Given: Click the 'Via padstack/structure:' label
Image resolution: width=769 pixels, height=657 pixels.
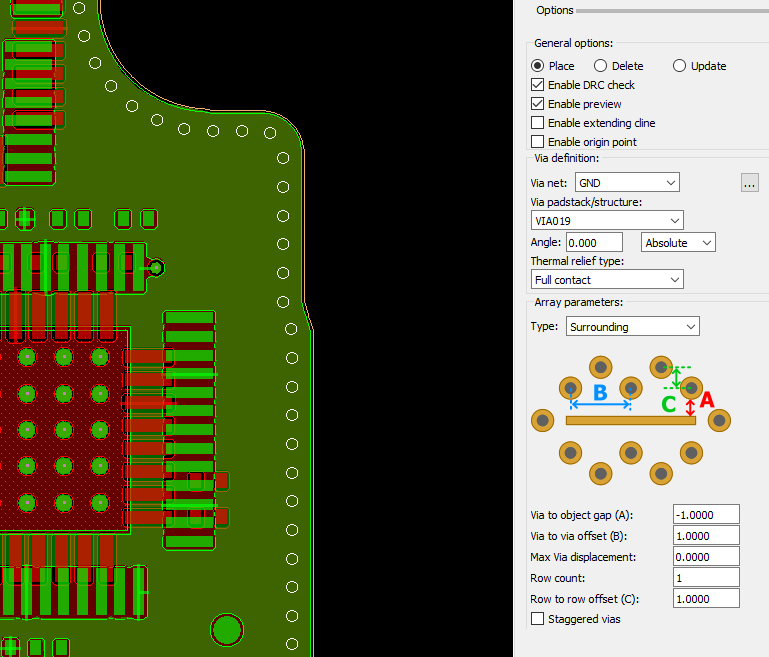Looking at the screenshot, I should (586, 202).
